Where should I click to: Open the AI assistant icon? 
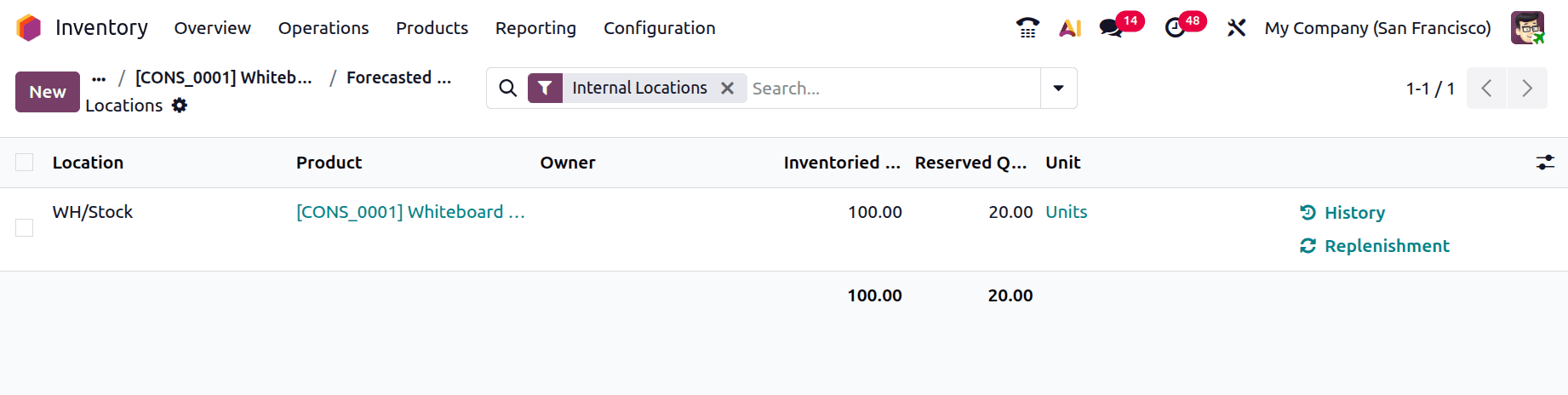click(x=1070, y=28)
